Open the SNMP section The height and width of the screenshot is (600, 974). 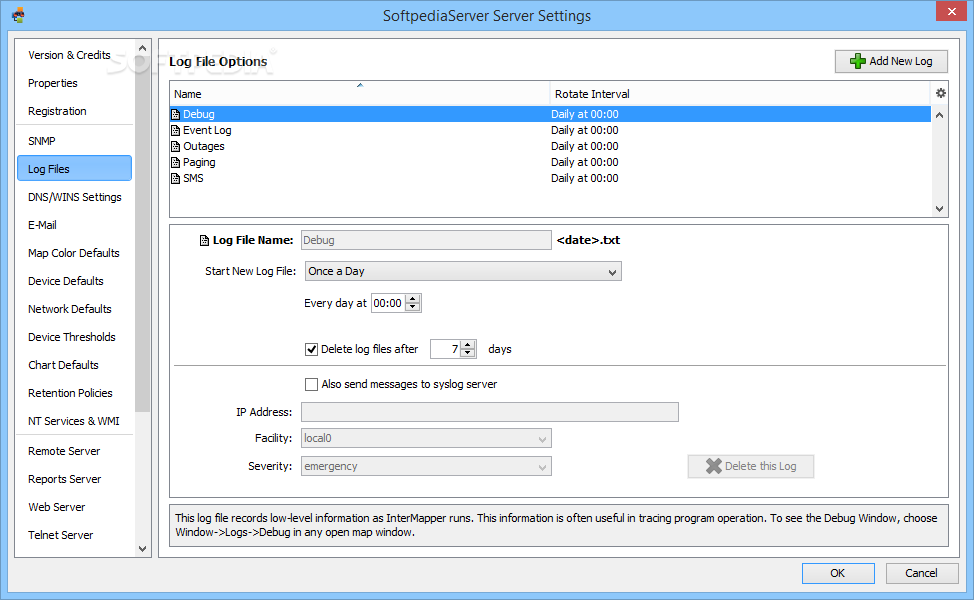pos(42,141)
